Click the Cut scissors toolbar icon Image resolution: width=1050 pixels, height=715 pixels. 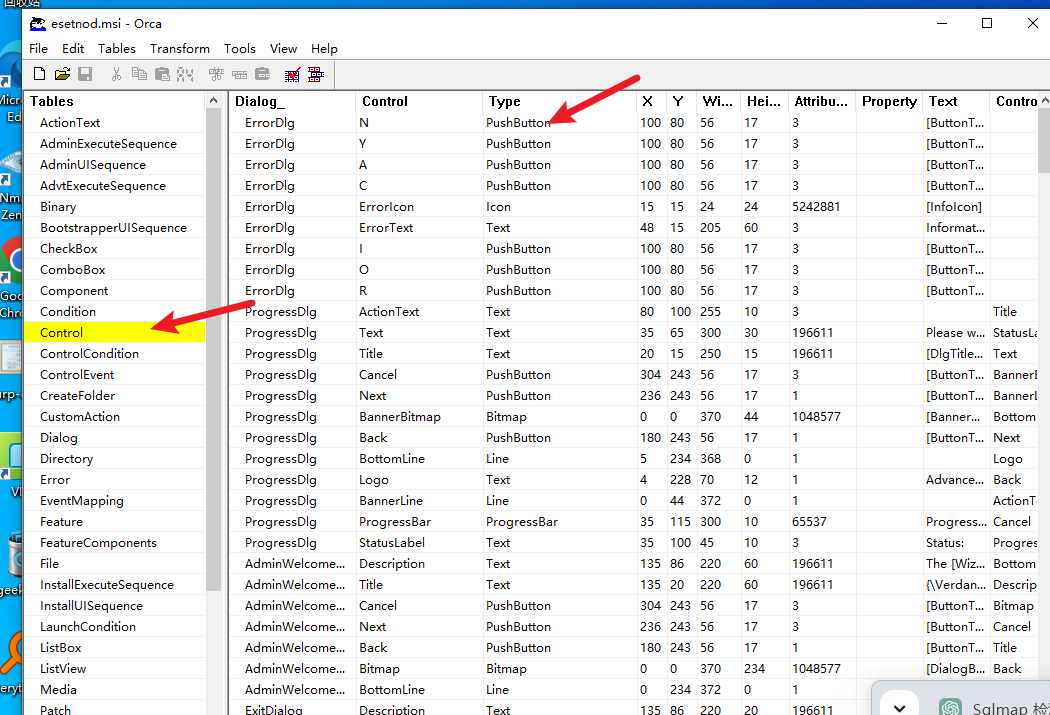pyautogui.click(x=116, y=74)
